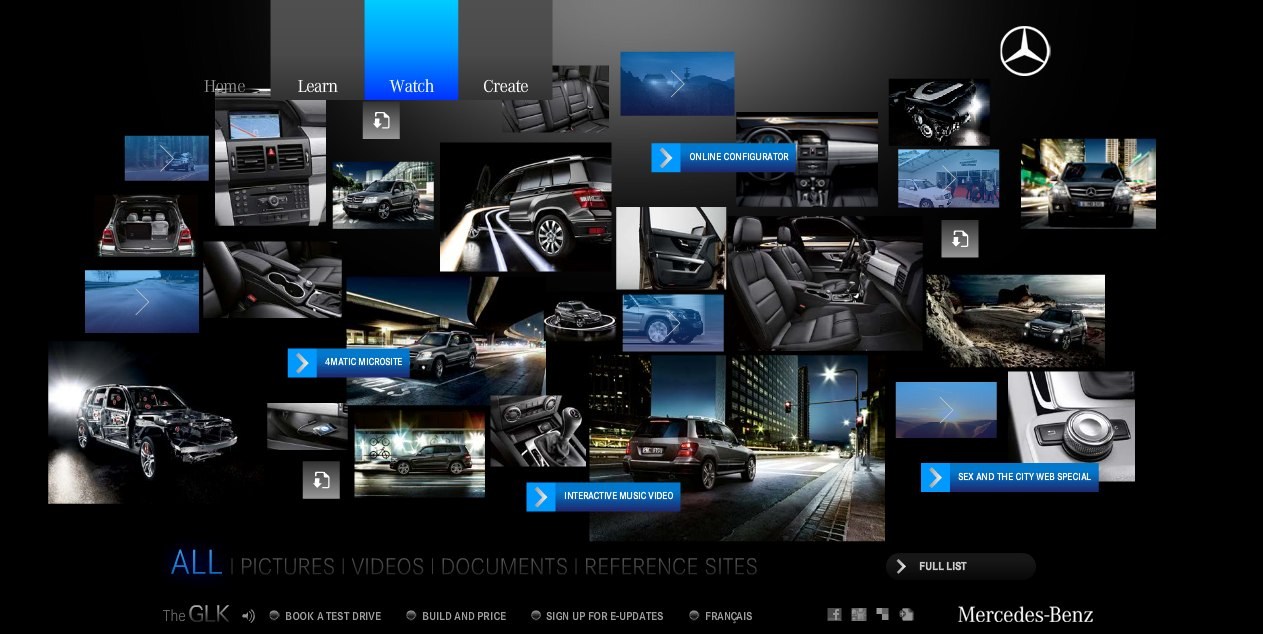Click the Mercedes-Benz wordmark
The width and height of the screenshot is (1263, 634).
point(1025,615)
